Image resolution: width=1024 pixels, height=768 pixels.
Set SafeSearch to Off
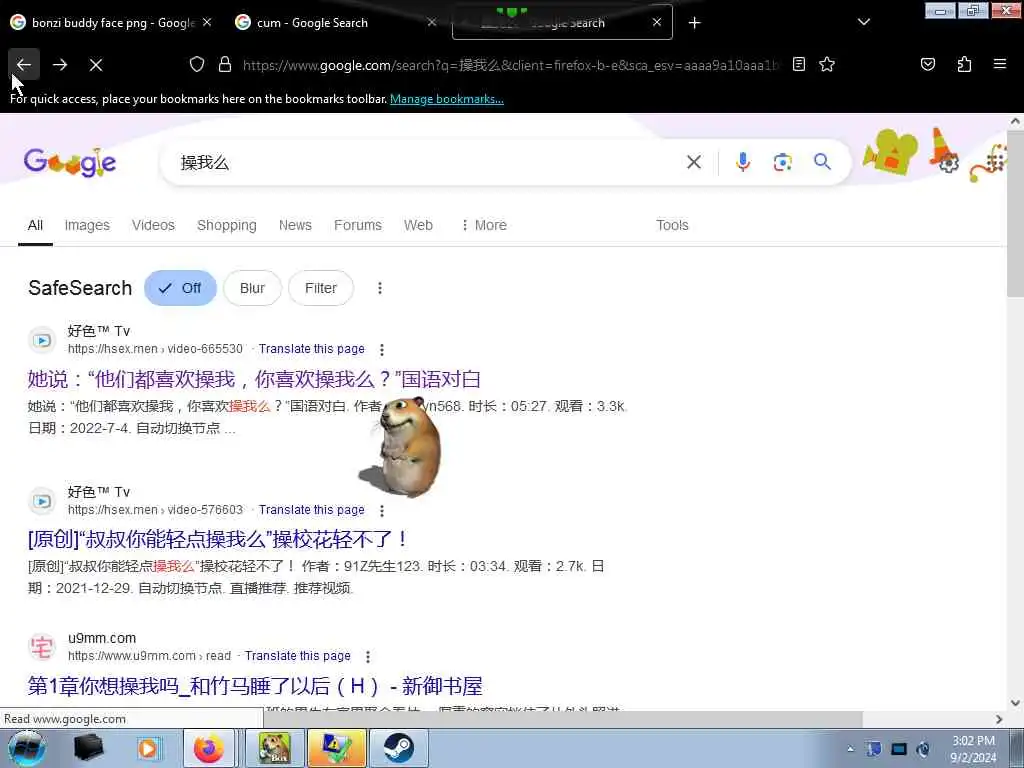pyautogui.click(x=180, y=288)
